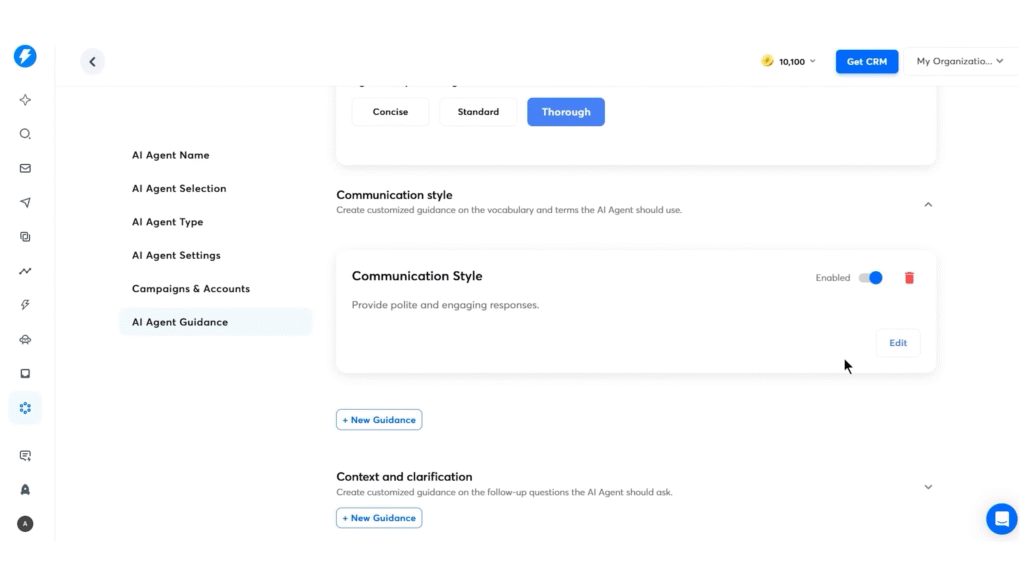1024x576 pixels.
Task: Open the 10,100 credits dropdown
Action: pos(789,62)
